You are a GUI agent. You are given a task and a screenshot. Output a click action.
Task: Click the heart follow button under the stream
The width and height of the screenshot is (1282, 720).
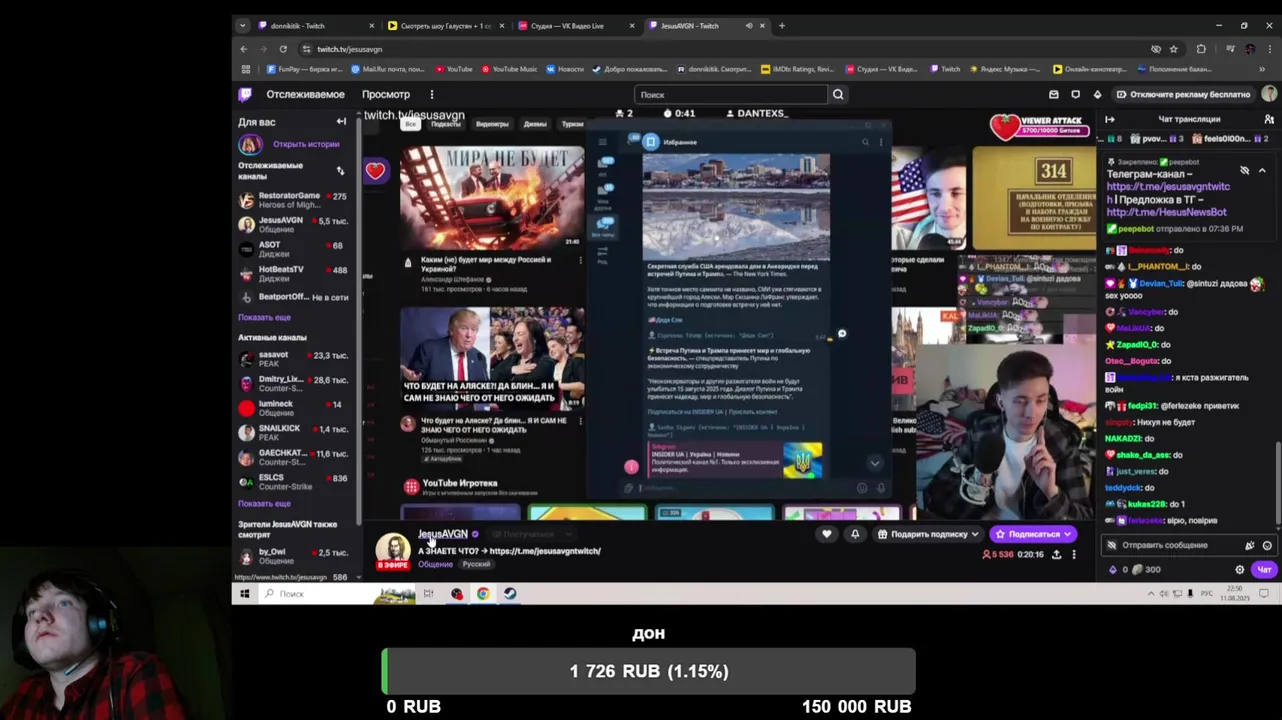point(826,534)
